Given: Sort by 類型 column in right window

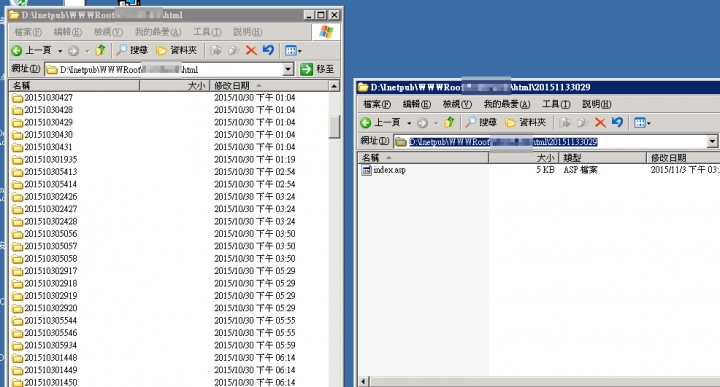Looking at the screenshot, I should 602,158.
